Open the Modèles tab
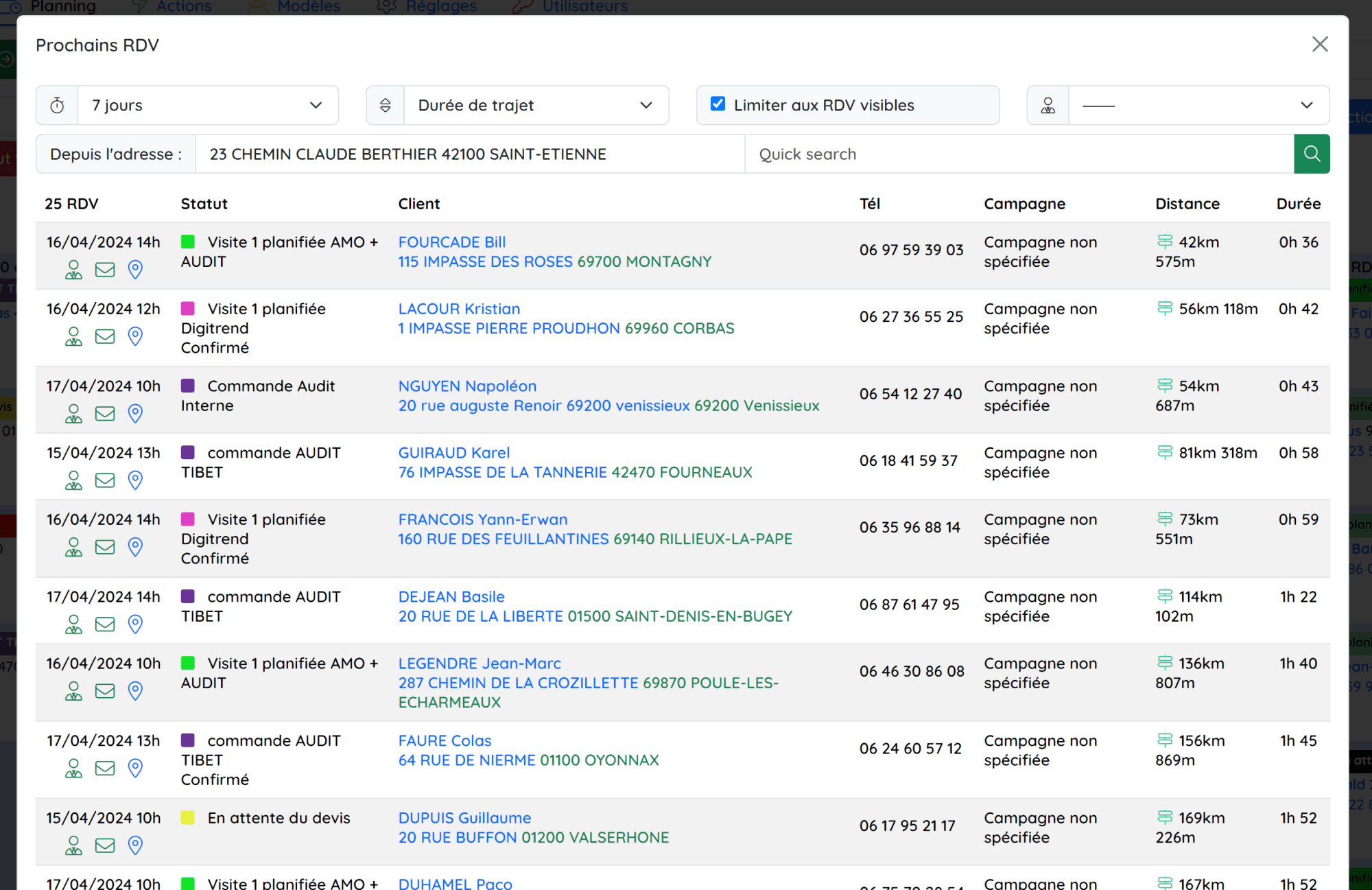 point(308,7)
